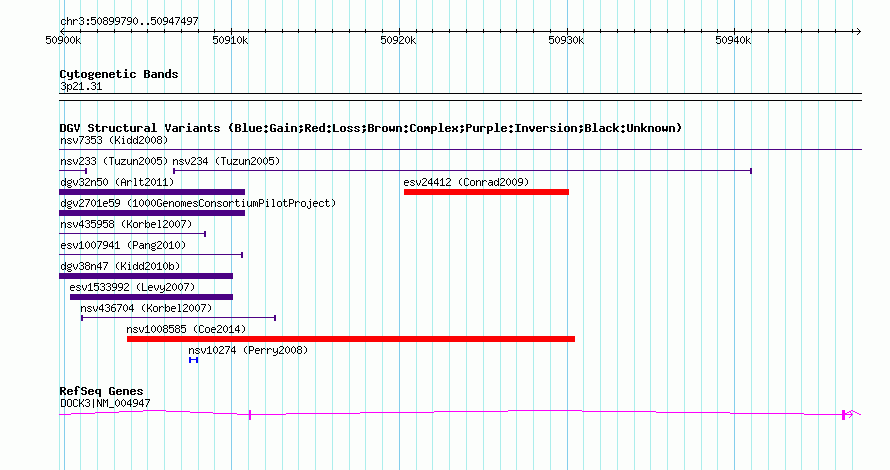Image resolution: width=890 pixels, height=470 pixels.
Task: Click the nsv435958 thin span line
Action: pyautogui.click(x=132, y=234)
